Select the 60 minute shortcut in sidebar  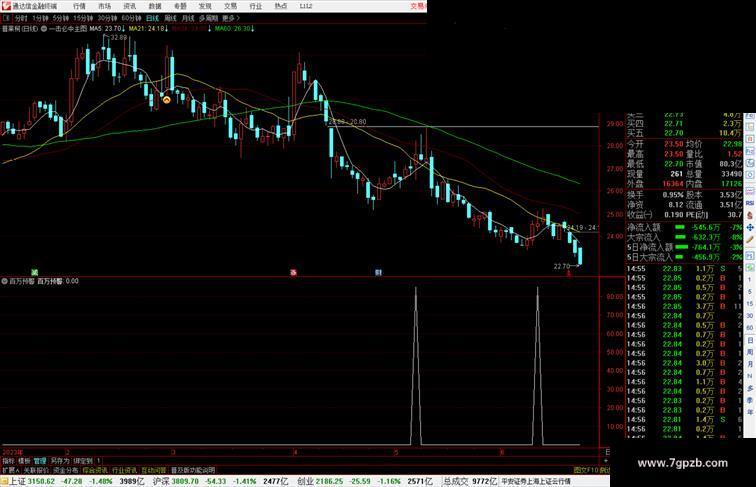750,328
